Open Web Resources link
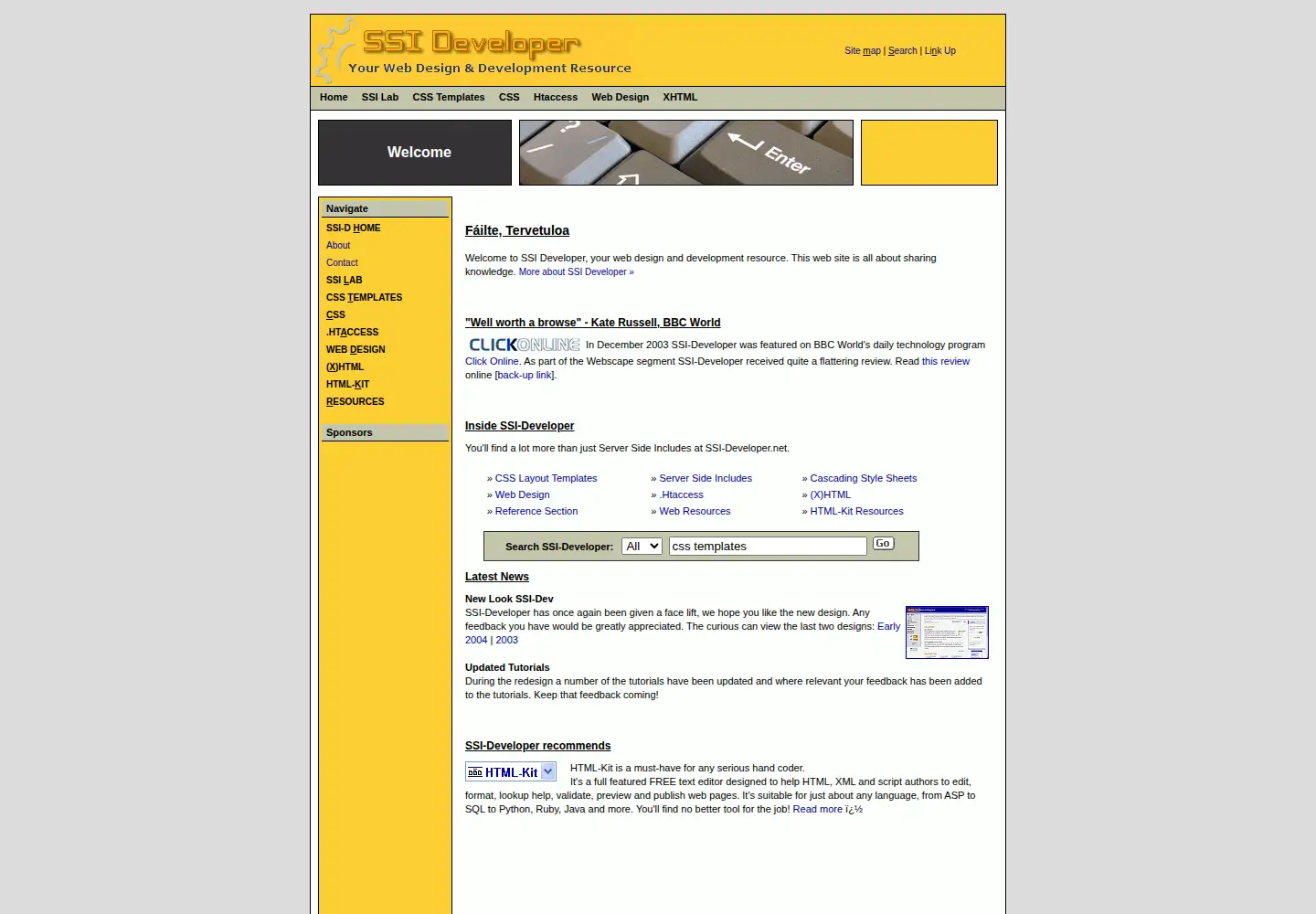This screenshot has width=1316, height=914. pyautogui.click(x=695, y=512)
